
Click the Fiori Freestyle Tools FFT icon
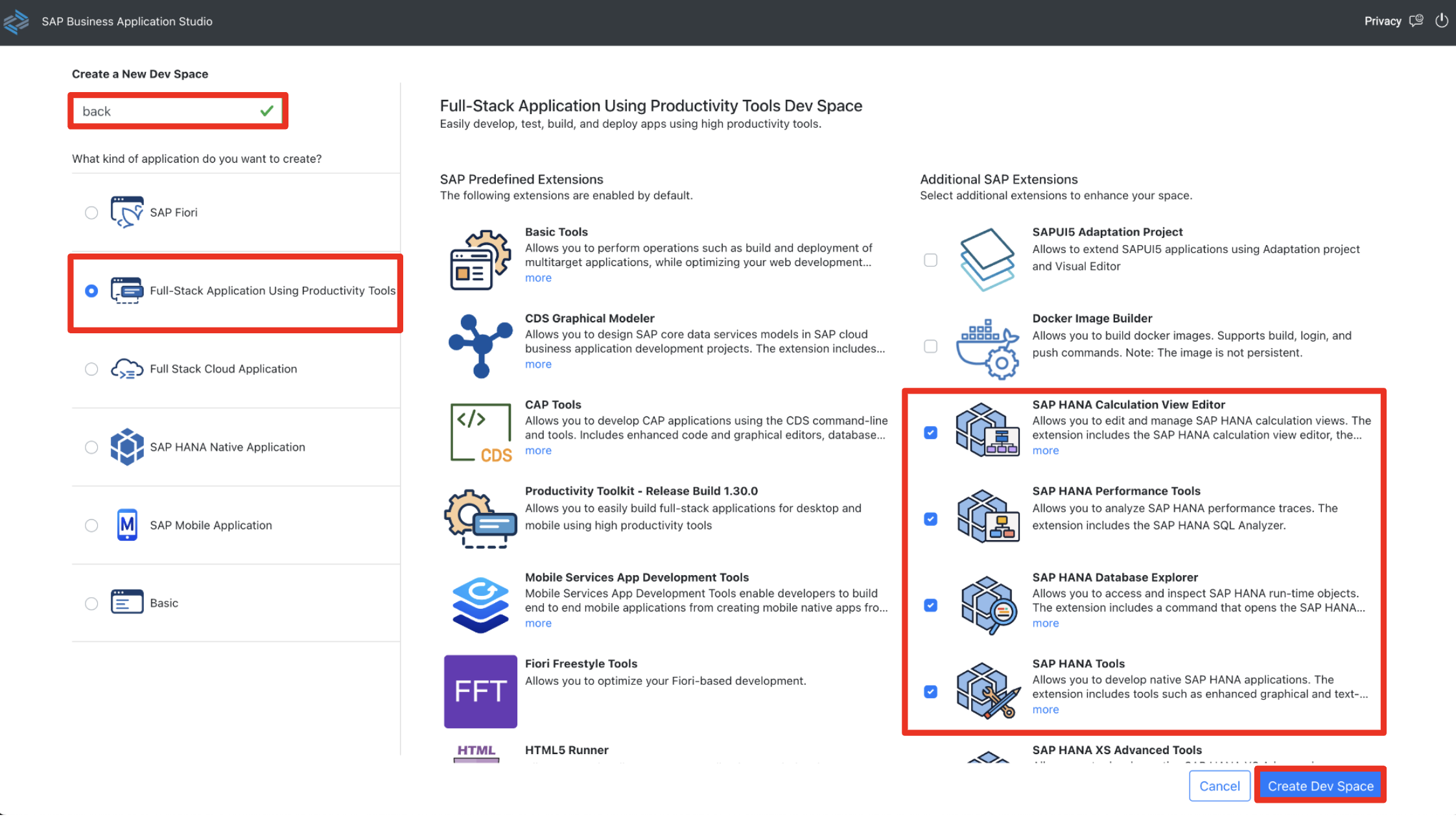480,691
